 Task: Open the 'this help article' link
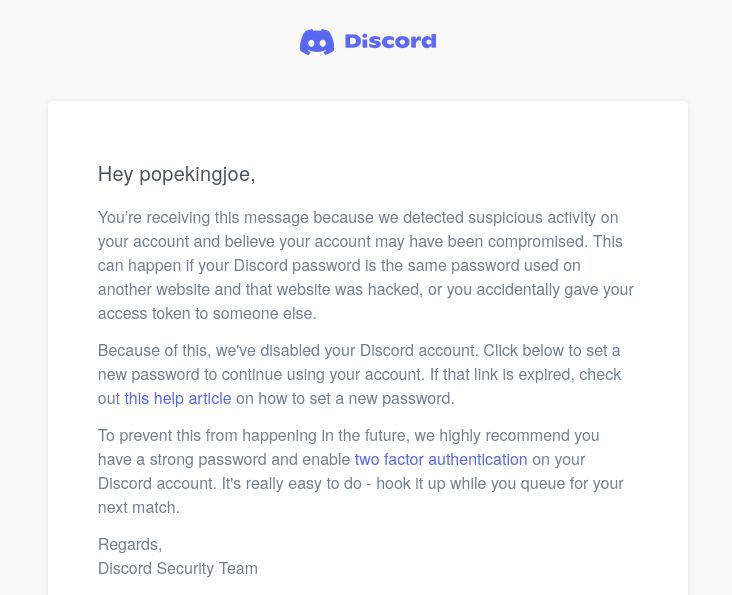(x=178, y=398)
